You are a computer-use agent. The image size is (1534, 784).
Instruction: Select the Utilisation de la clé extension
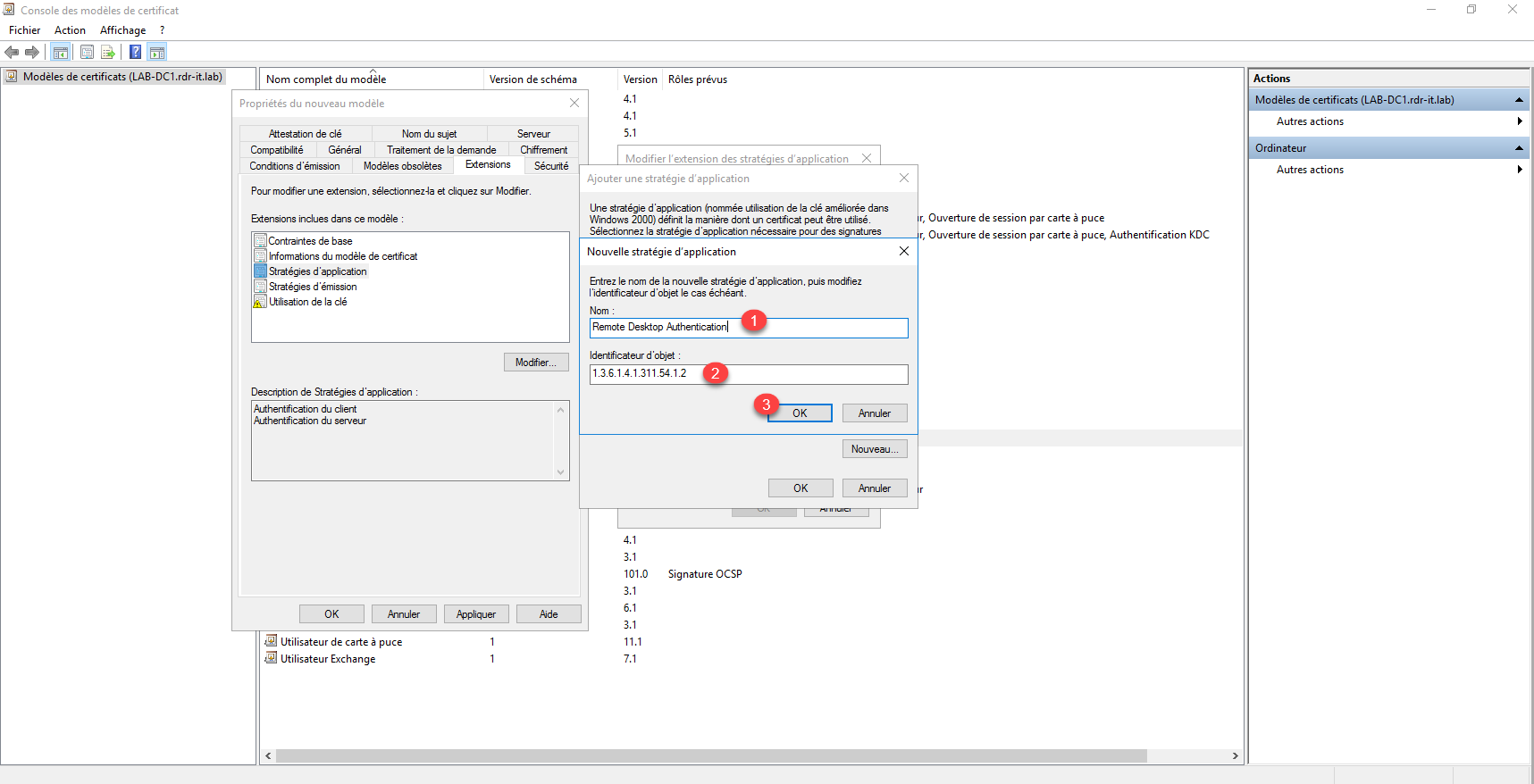(307, 303)
